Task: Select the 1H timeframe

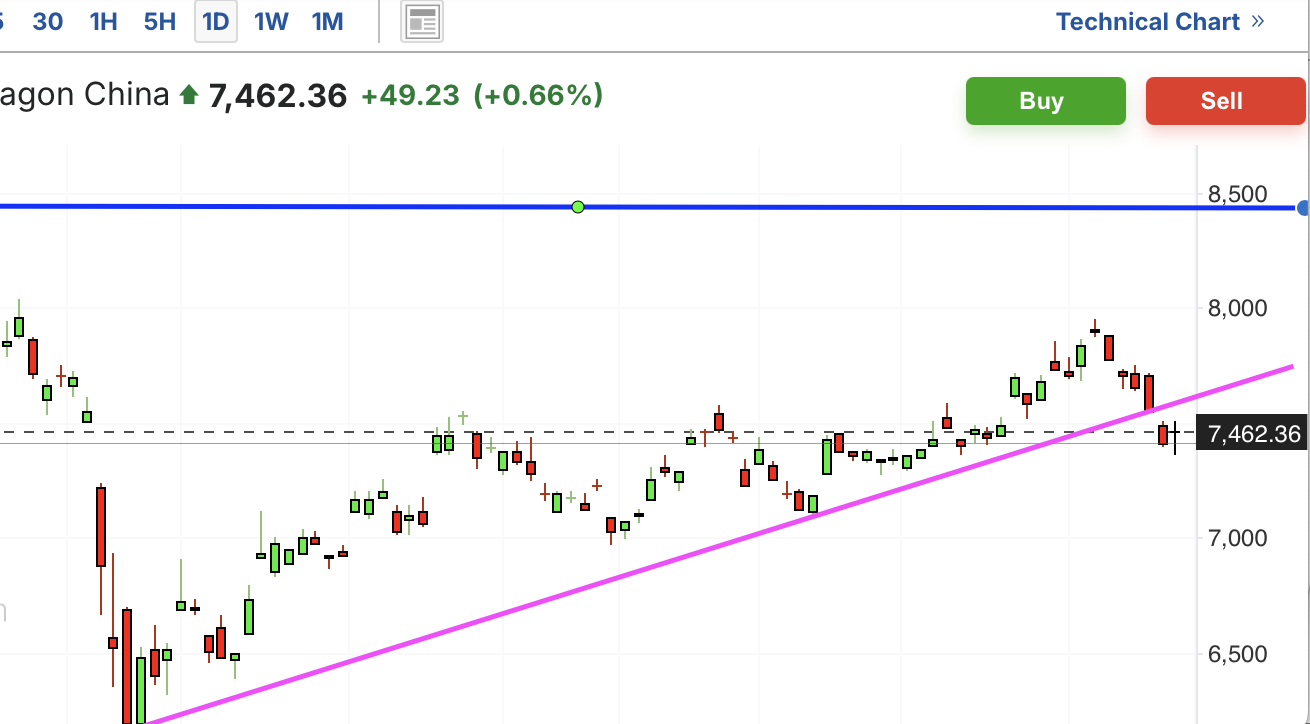Action: point(104,21)
